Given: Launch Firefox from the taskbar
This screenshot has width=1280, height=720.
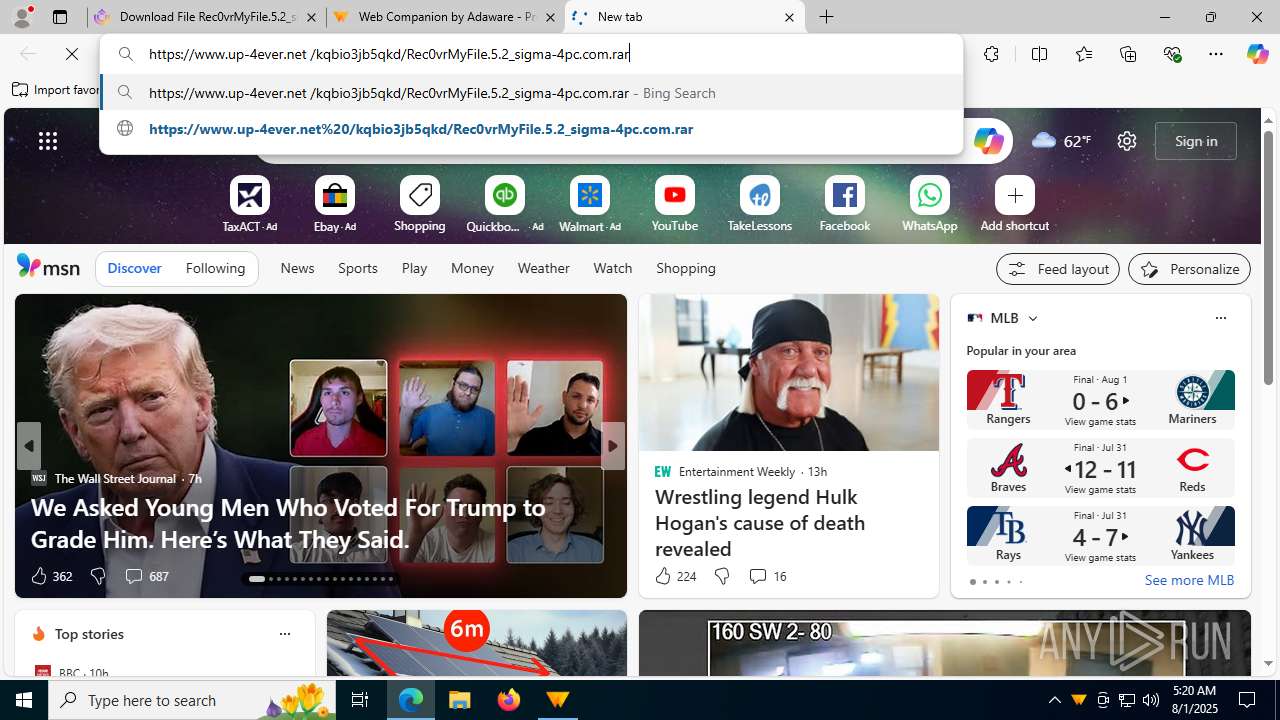Looking at the screenshot, I should click(x=509, y=700).
